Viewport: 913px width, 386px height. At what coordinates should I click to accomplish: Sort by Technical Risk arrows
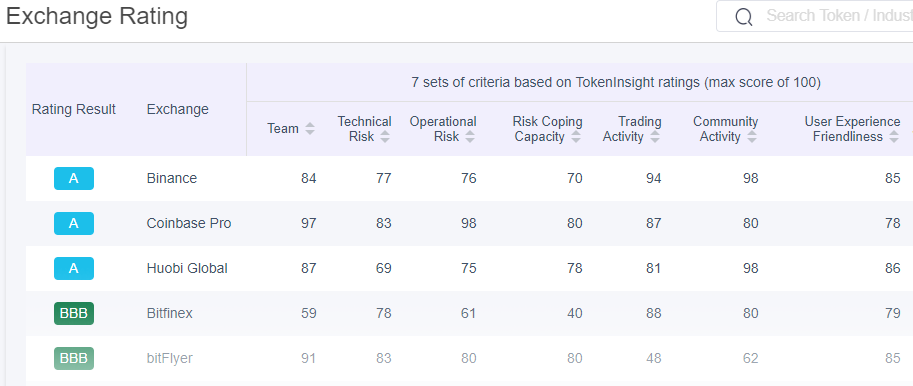click(384, 137)
